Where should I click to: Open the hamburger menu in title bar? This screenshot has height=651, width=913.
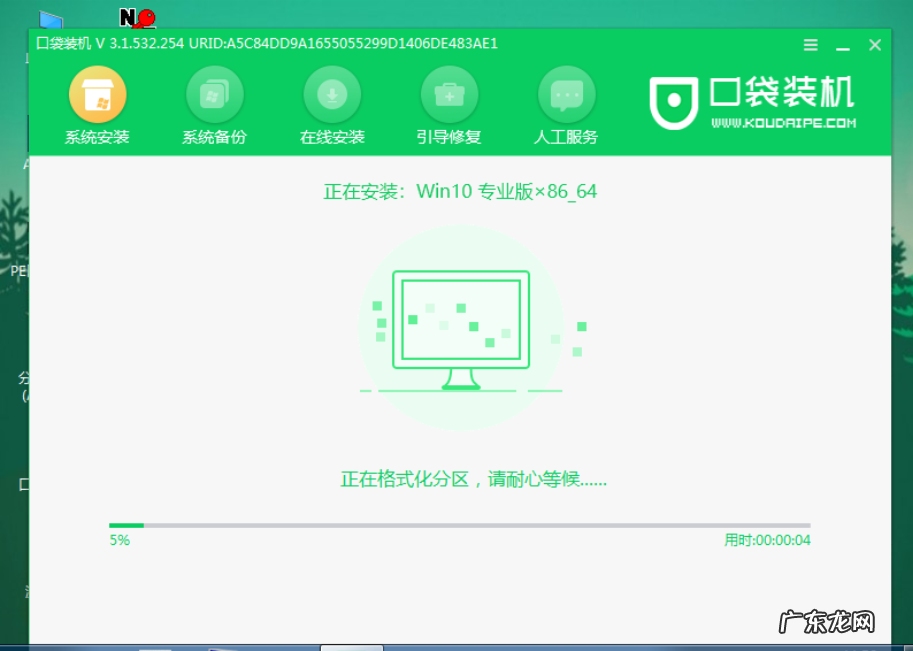tap(810, 44)
